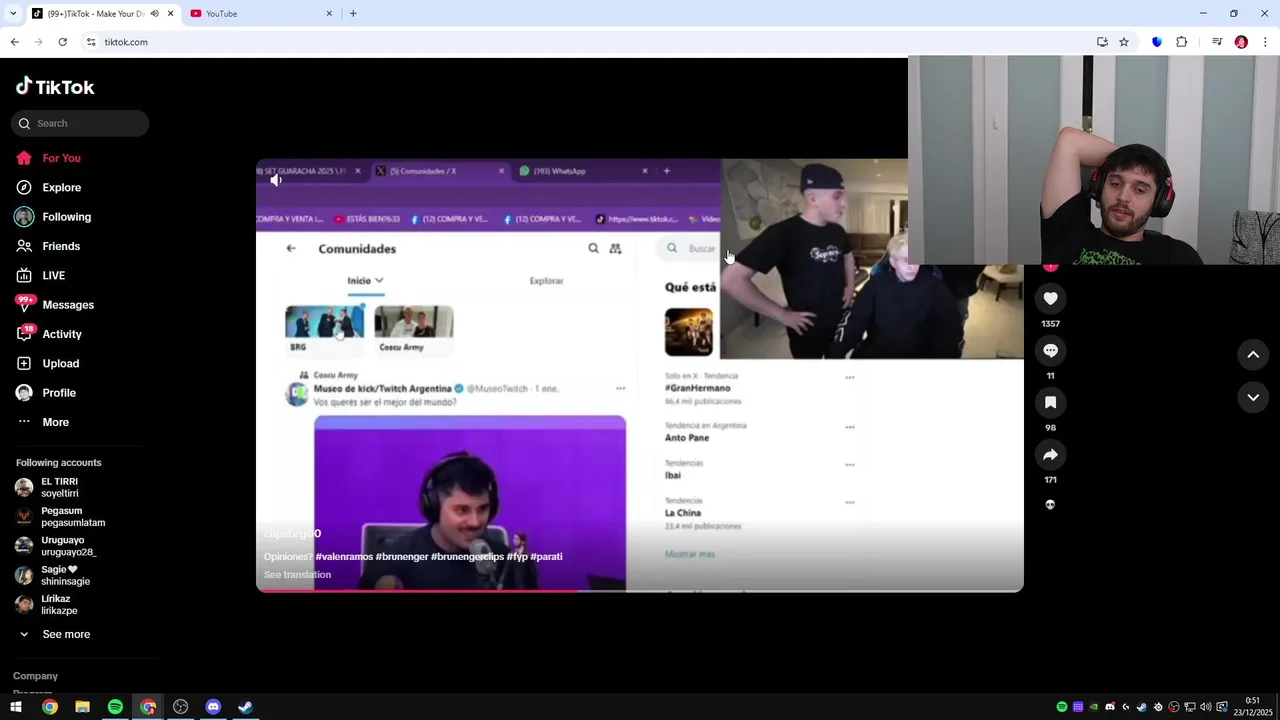Click Chrome's back arrow

click(14, 42)
